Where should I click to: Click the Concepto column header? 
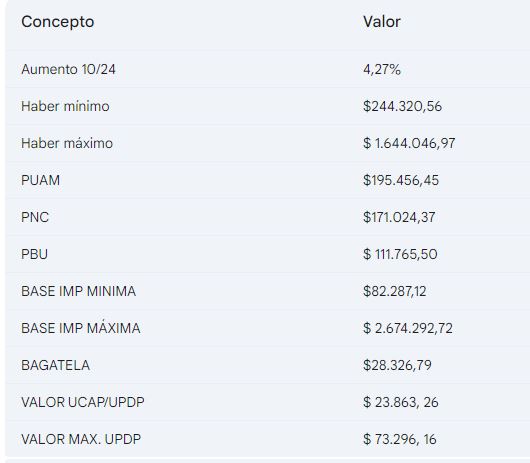[x=57, y=22]
